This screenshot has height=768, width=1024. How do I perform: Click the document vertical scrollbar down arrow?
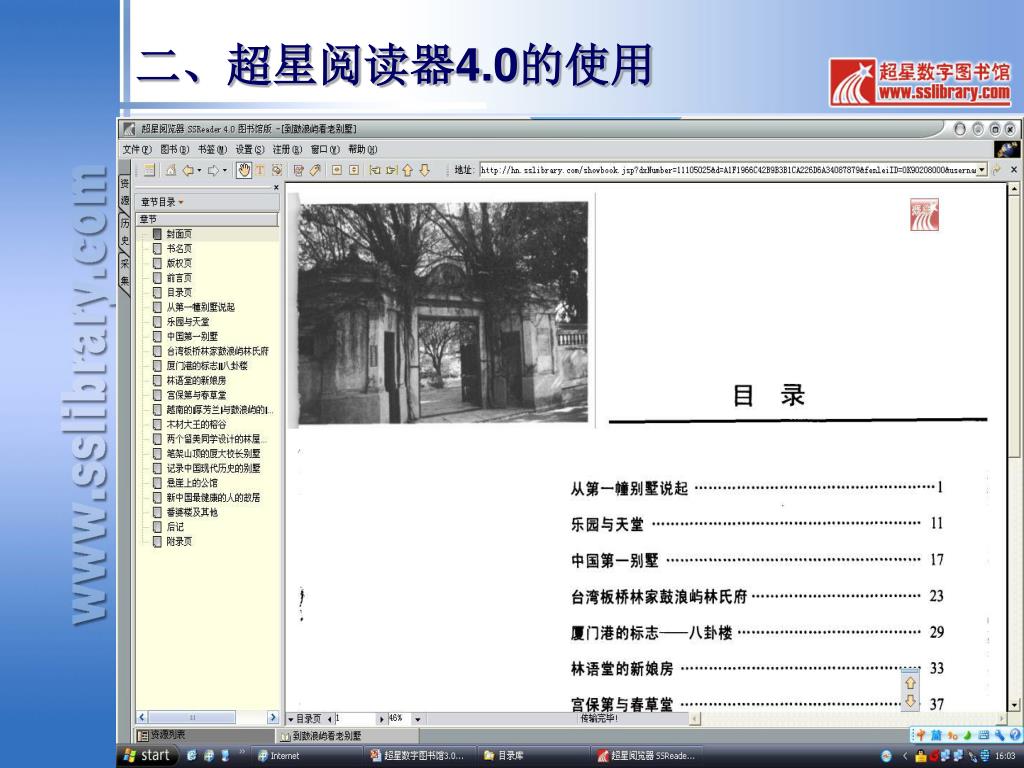tap(1014, 705)
